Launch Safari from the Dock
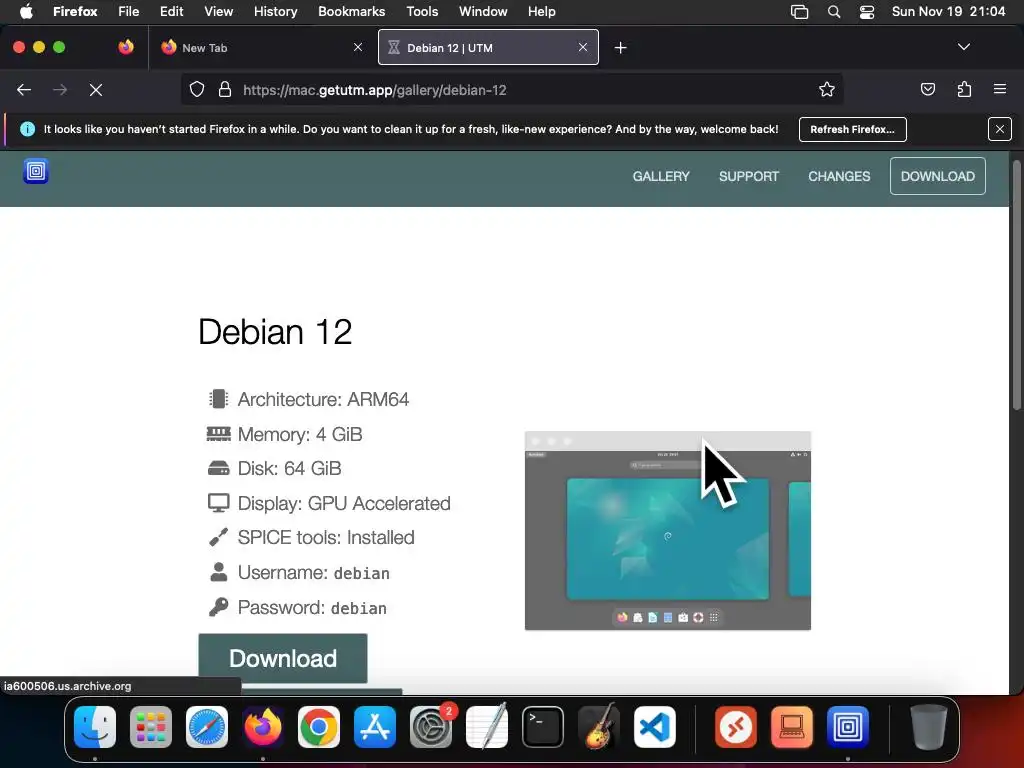Viewport: 1024px width, 768px height. (x=207, y=727)
